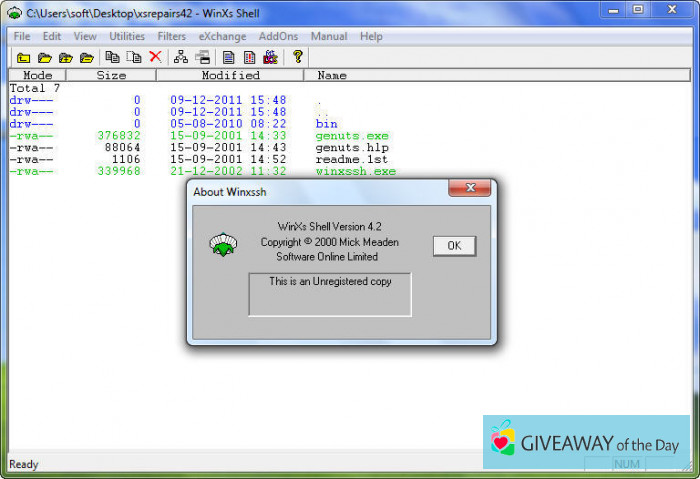Select the bin directory entry
700x479 pixels.
[327, 124]
